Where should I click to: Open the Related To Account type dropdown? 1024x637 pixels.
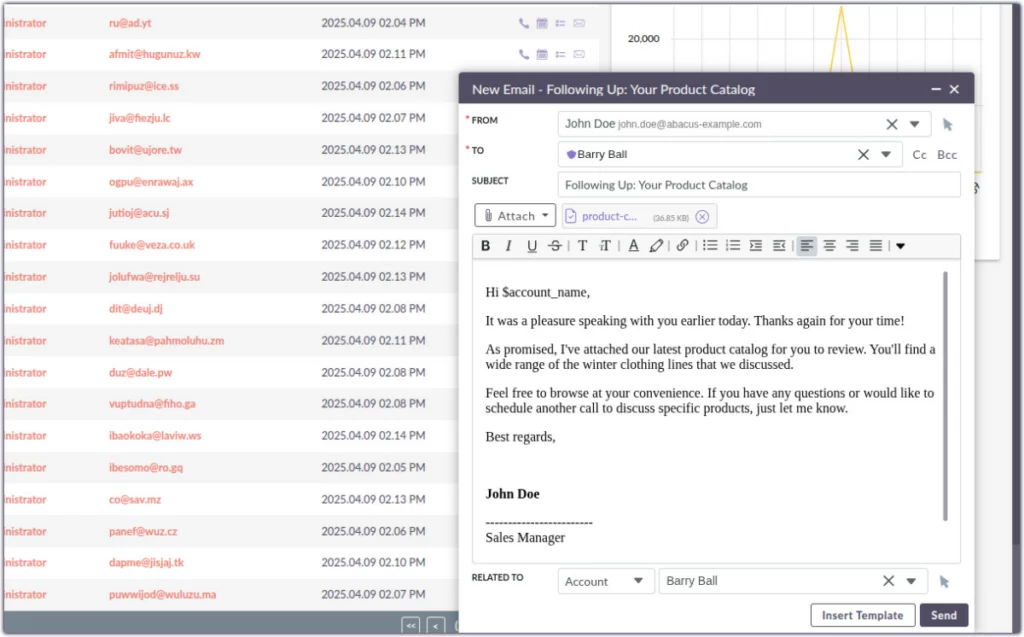pyautogui.click(x=606, y=581)
